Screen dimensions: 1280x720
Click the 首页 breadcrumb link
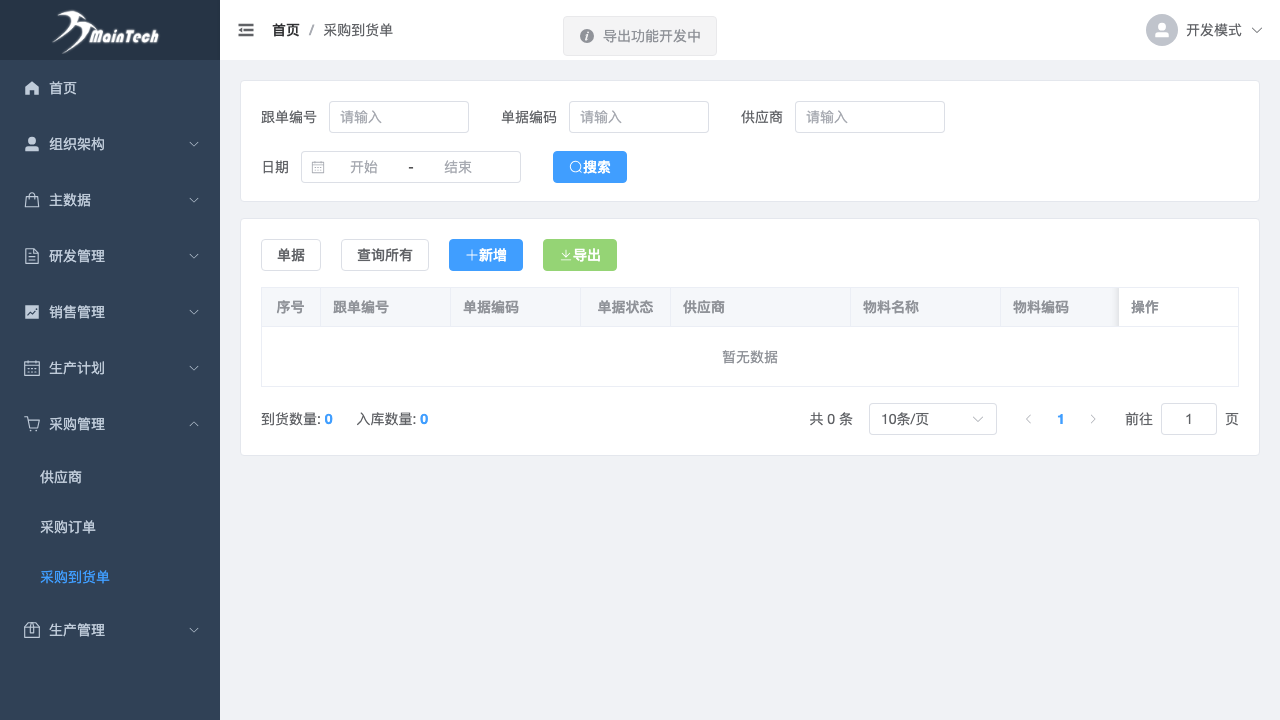point(285,30)
